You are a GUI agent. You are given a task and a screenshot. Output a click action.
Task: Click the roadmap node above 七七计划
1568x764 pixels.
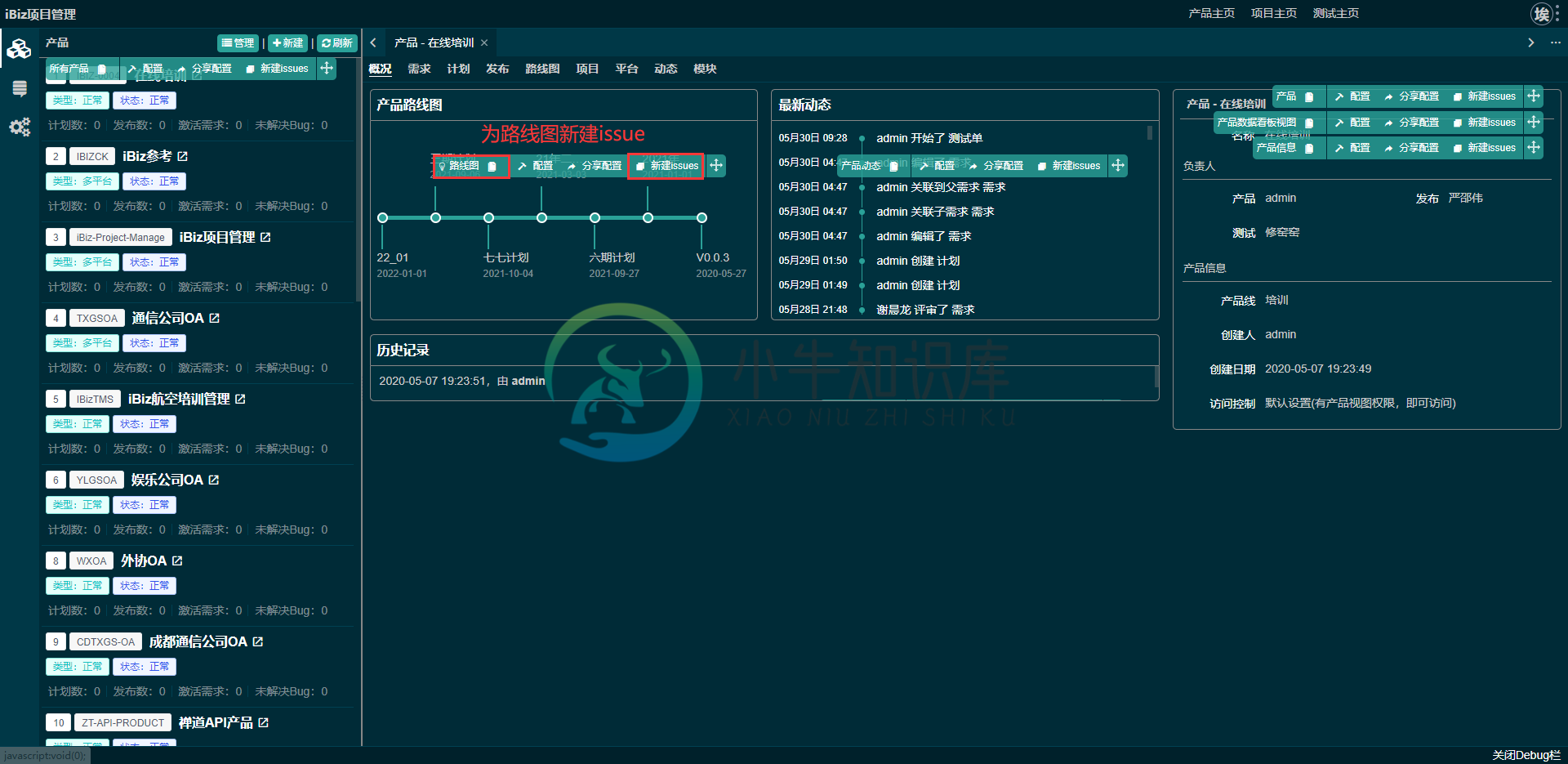(488, 217)
